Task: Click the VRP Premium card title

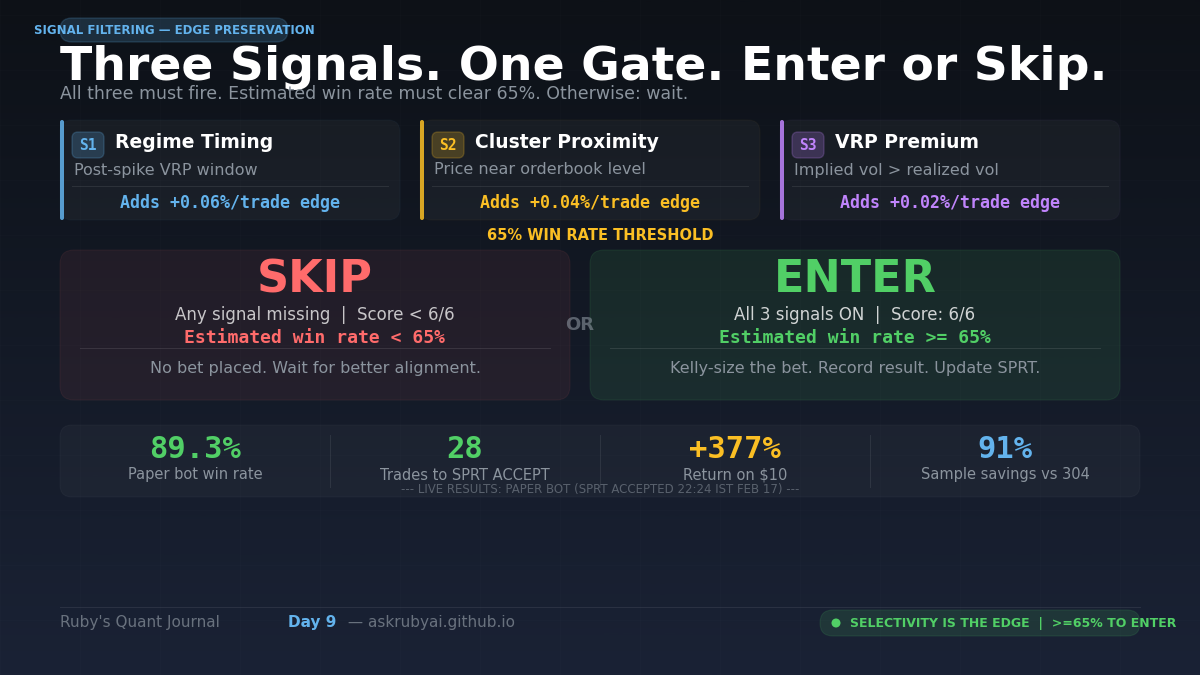Action: 906,142
